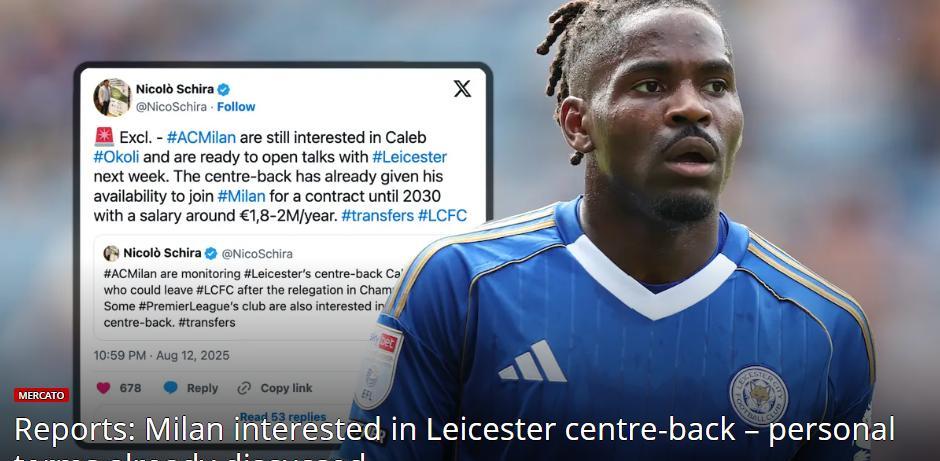Image resolution: width=940 pixels, height=461 pixels.
Task: Follow @NicoSchira via the Follow link
Action: [x=236, y=107]
